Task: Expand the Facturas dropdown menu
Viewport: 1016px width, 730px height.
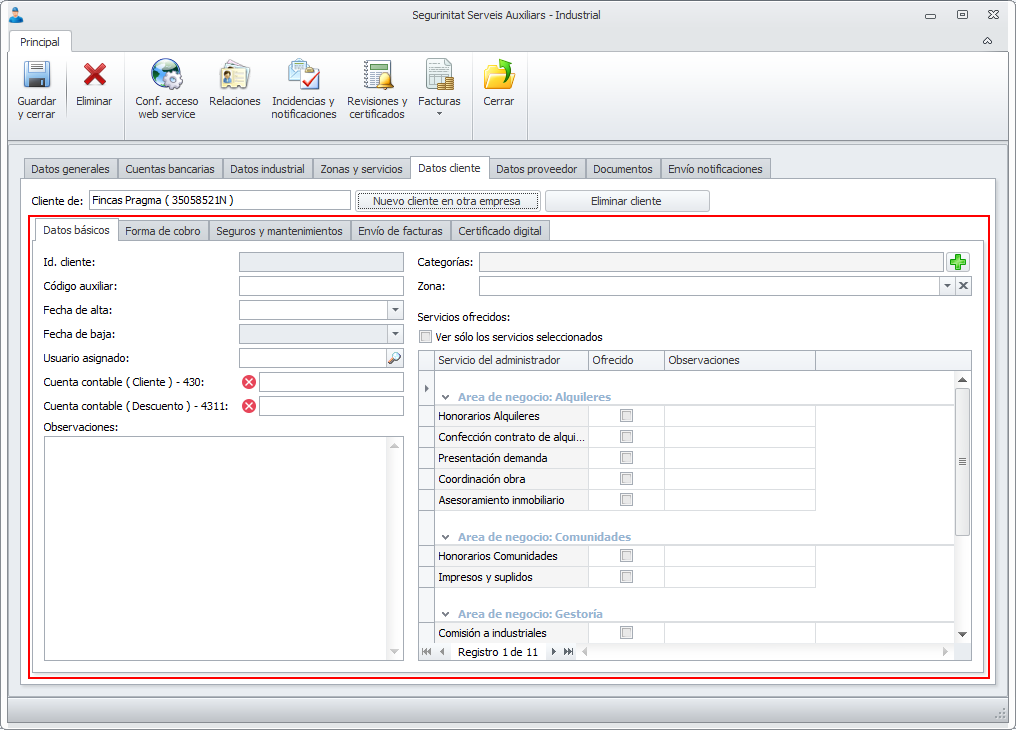Action: pyautogui.click(x=439, y=113)
